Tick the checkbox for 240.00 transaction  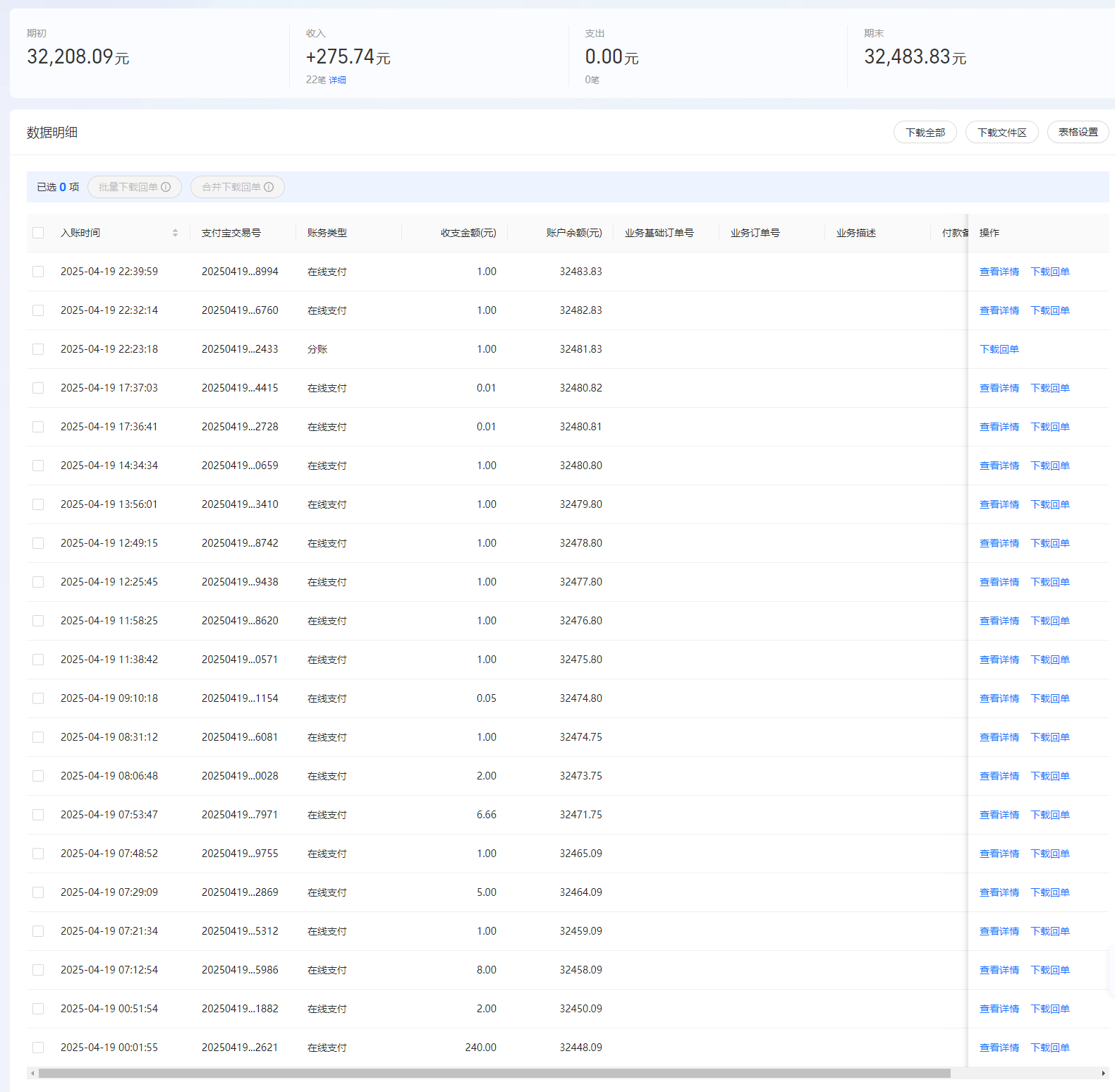click(38, 1048)
